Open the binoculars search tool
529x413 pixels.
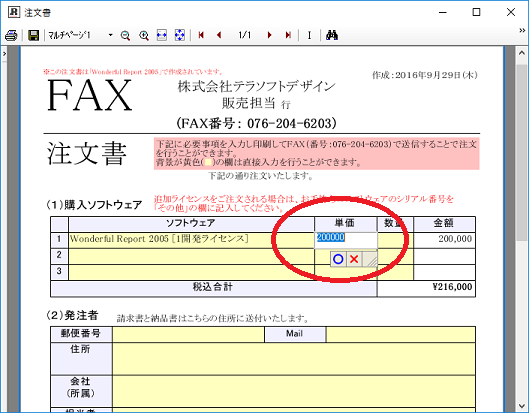[332, 35]
